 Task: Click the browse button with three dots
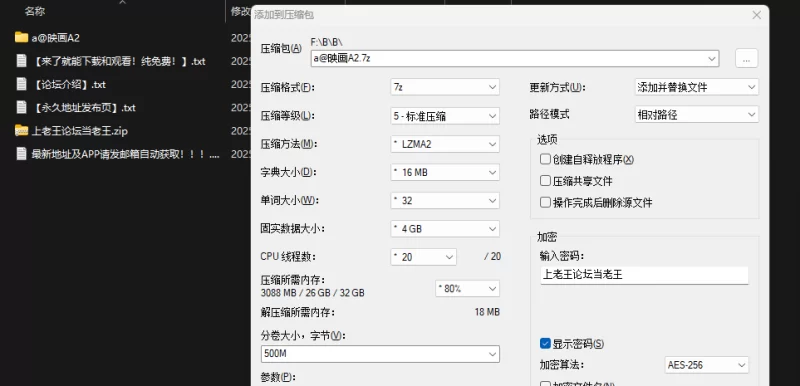[746, 59]
